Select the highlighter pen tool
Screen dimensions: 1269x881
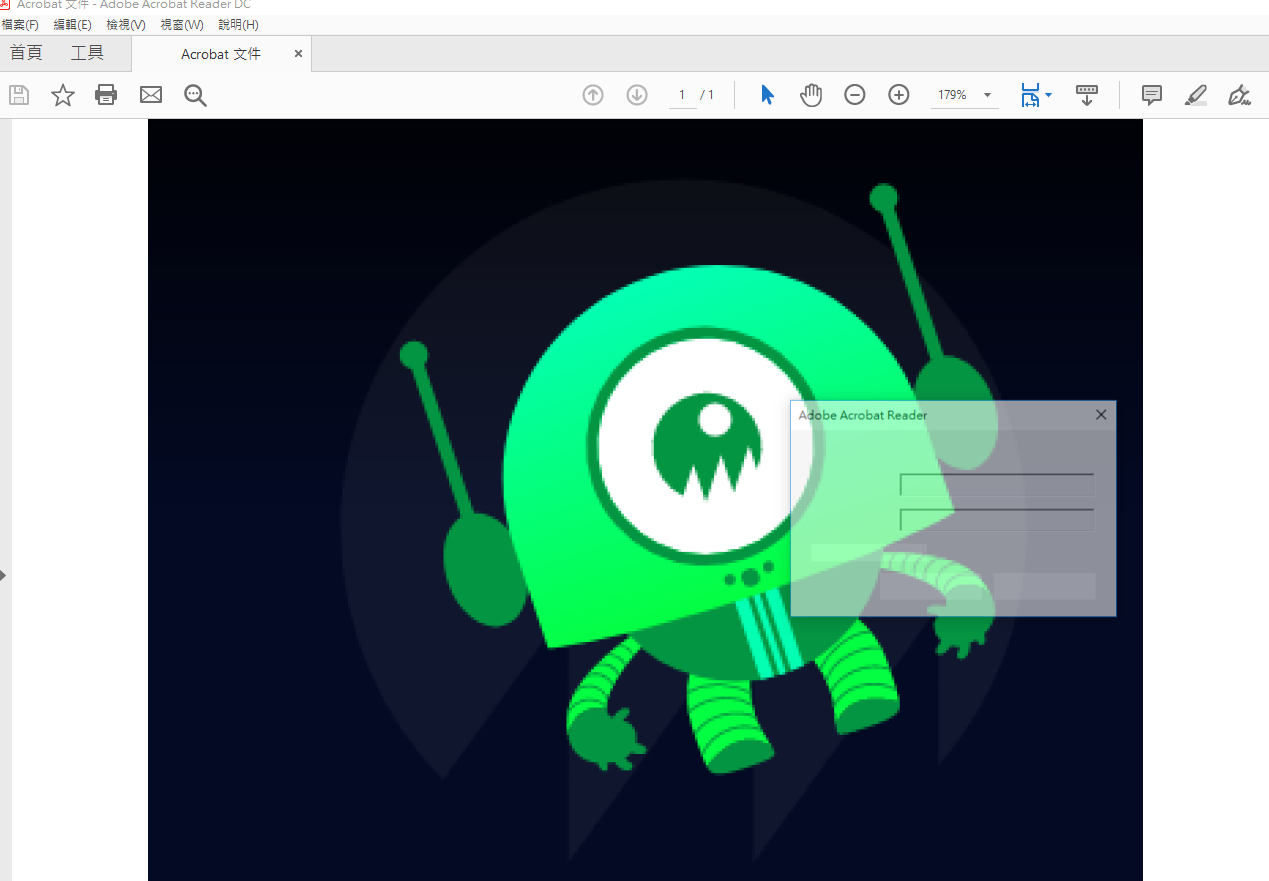pos(1196,95)
